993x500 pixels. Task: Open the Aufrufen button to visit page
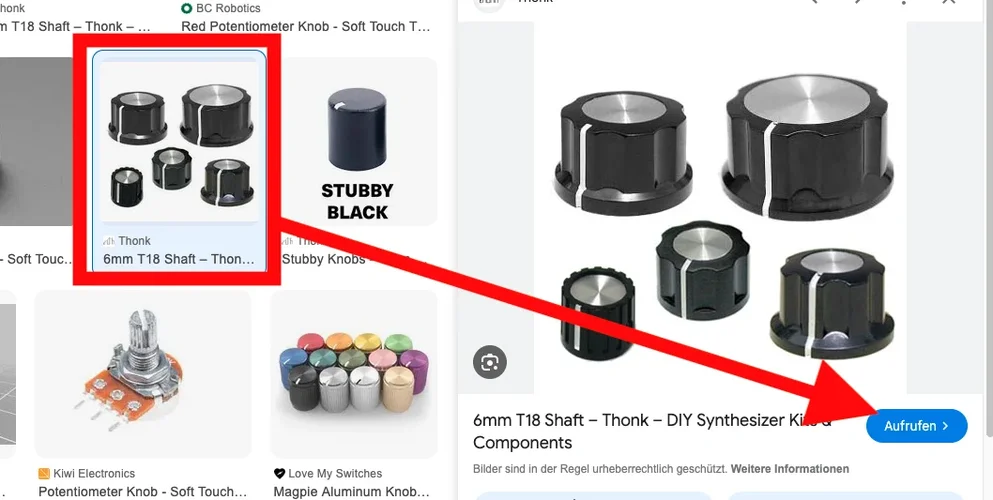click(916, 426)
